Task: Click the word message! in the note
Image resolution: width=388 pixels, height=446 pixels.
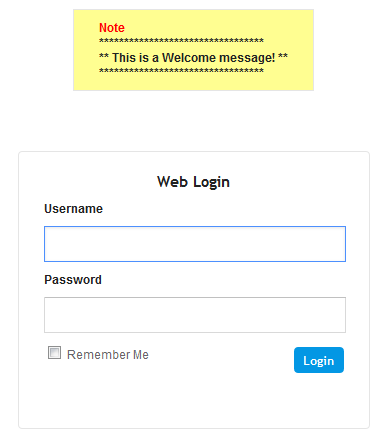Action: point(247,58)
